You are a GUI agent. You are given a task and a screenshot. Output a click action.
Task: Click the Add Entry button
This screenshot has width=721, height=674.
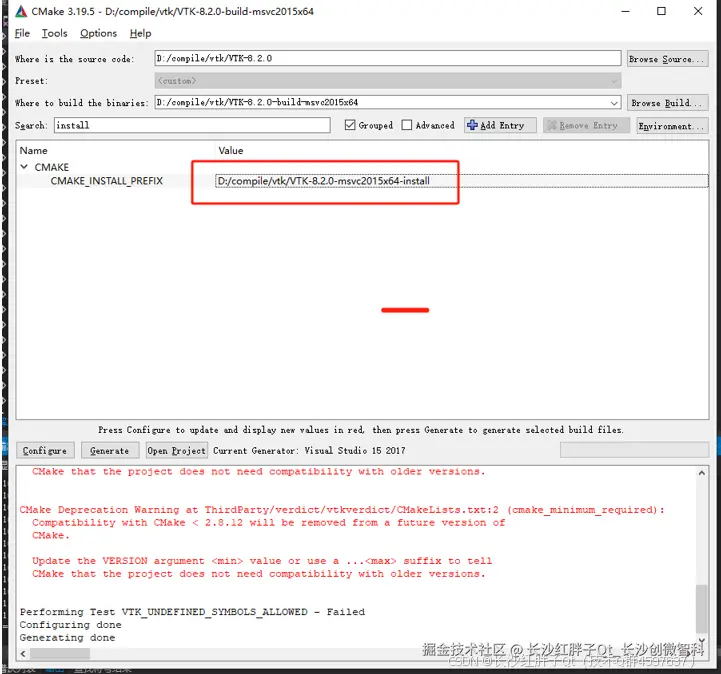click(500, 125)
